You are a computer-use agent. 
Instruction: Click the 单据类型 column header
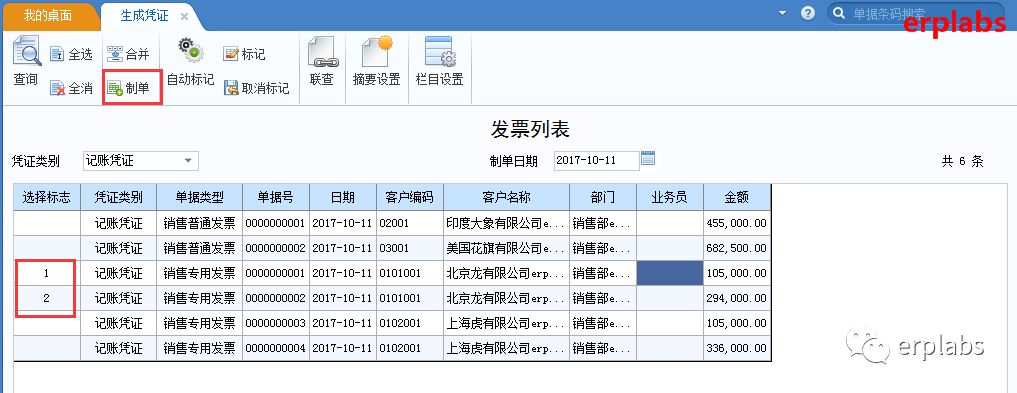200,197
